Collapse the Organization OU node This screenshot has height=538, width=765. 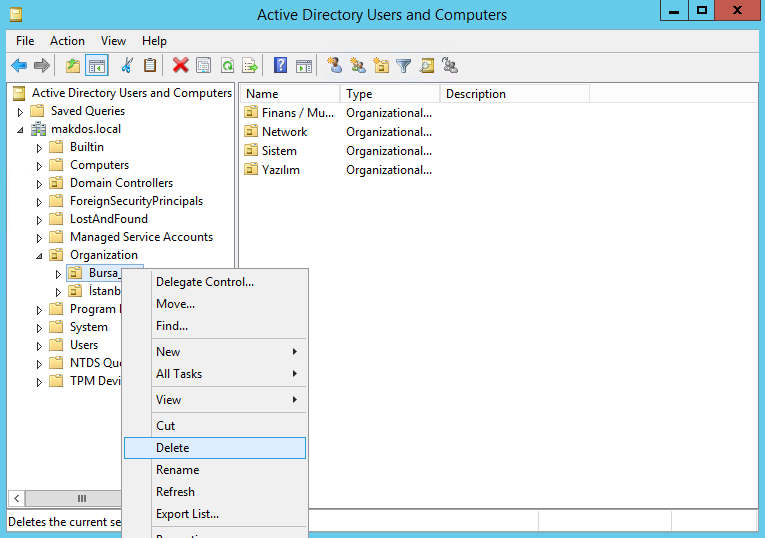39,256
